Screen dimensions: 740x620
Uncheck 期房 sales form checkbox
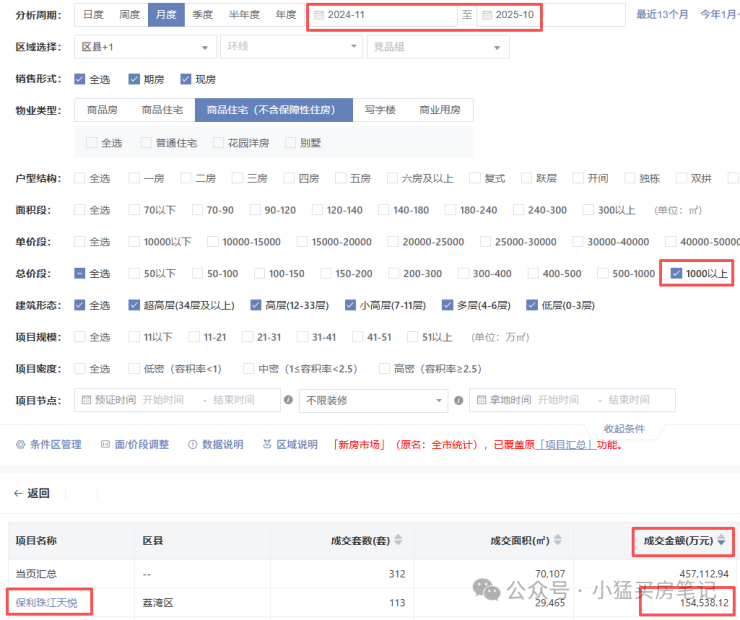click(134, 79)
